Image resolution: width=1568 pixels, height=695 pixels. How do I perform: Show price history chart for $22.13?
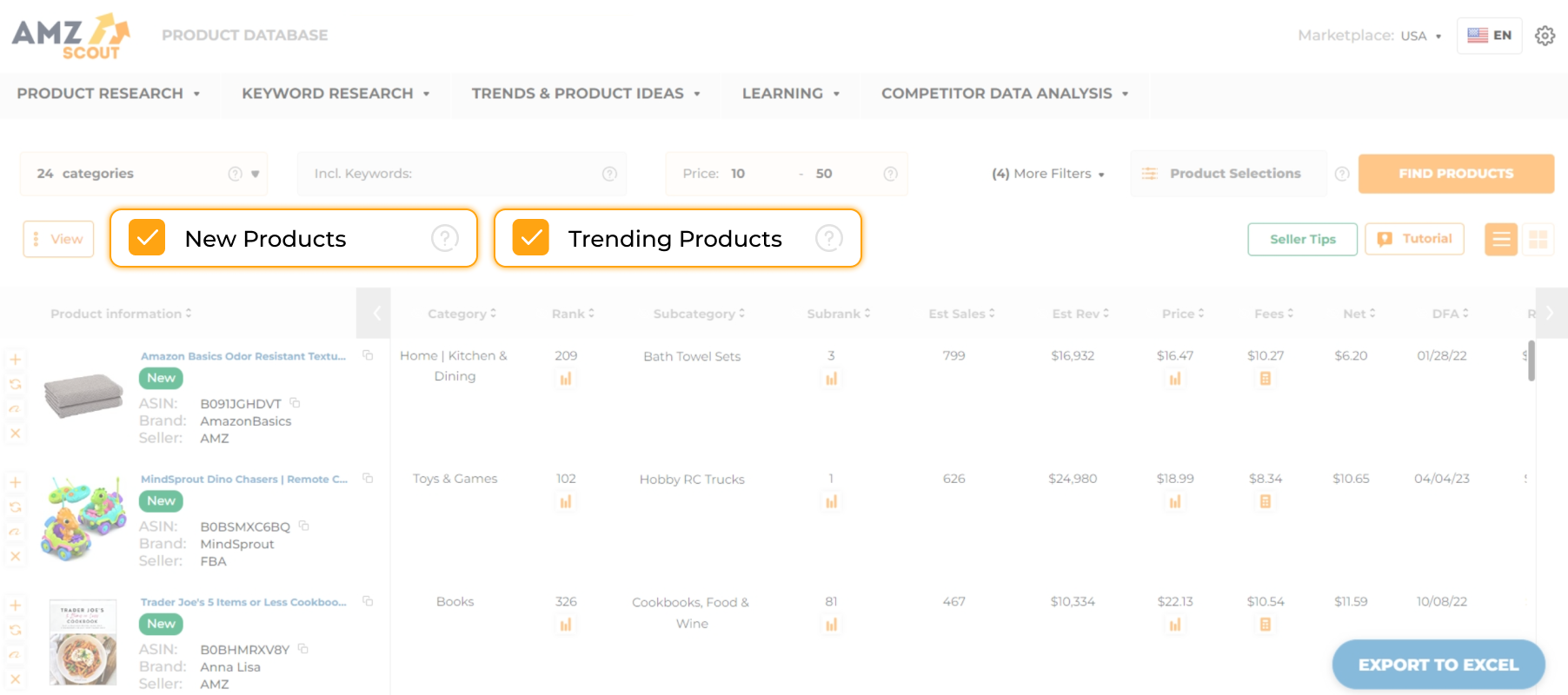(x=1175, y=625)
